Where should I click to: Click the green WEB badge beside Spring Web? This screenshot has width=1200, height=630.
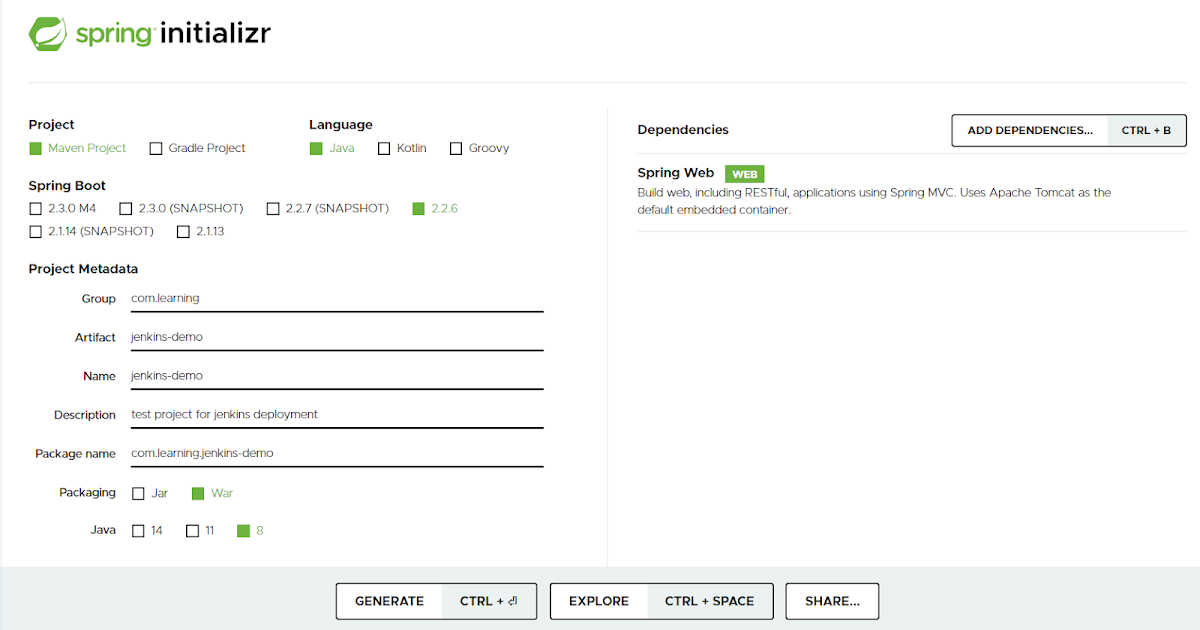tap(744, 173)
